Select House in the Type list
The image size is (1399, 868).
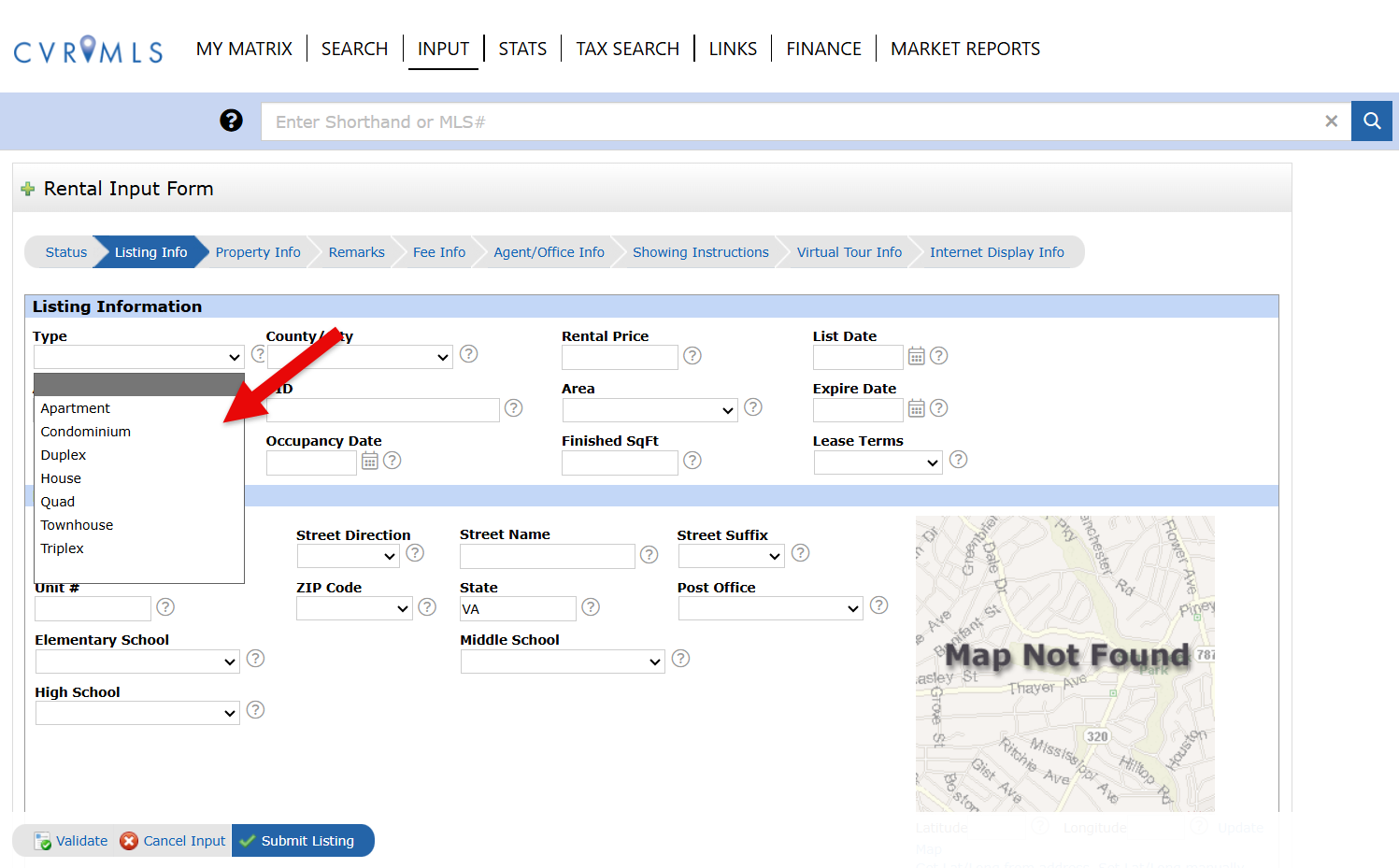139,478
